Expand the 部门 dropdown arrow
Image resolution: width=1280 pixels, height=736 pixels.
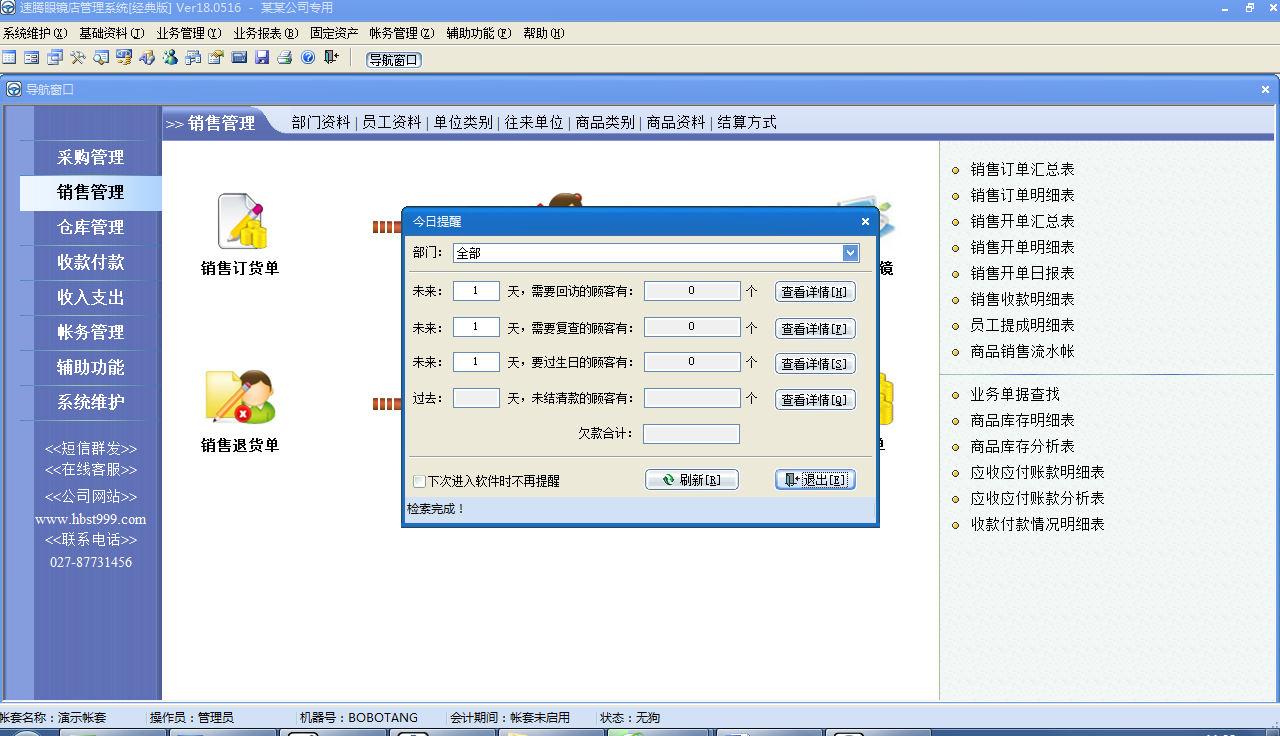pyautogui.click(x=851, y=253)
